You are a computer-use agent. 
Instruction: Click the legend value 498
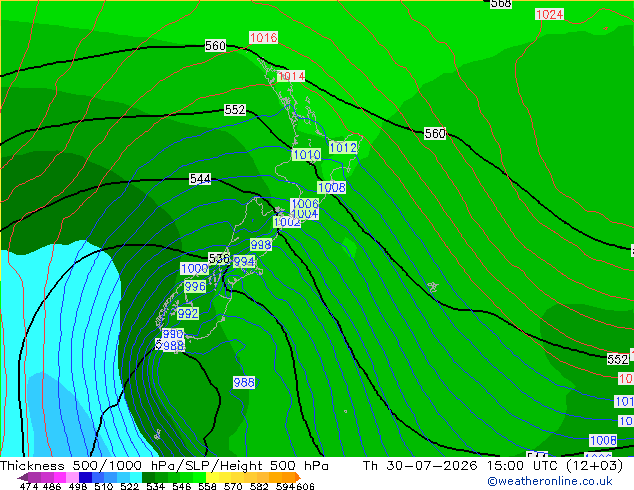coord(78,486)
